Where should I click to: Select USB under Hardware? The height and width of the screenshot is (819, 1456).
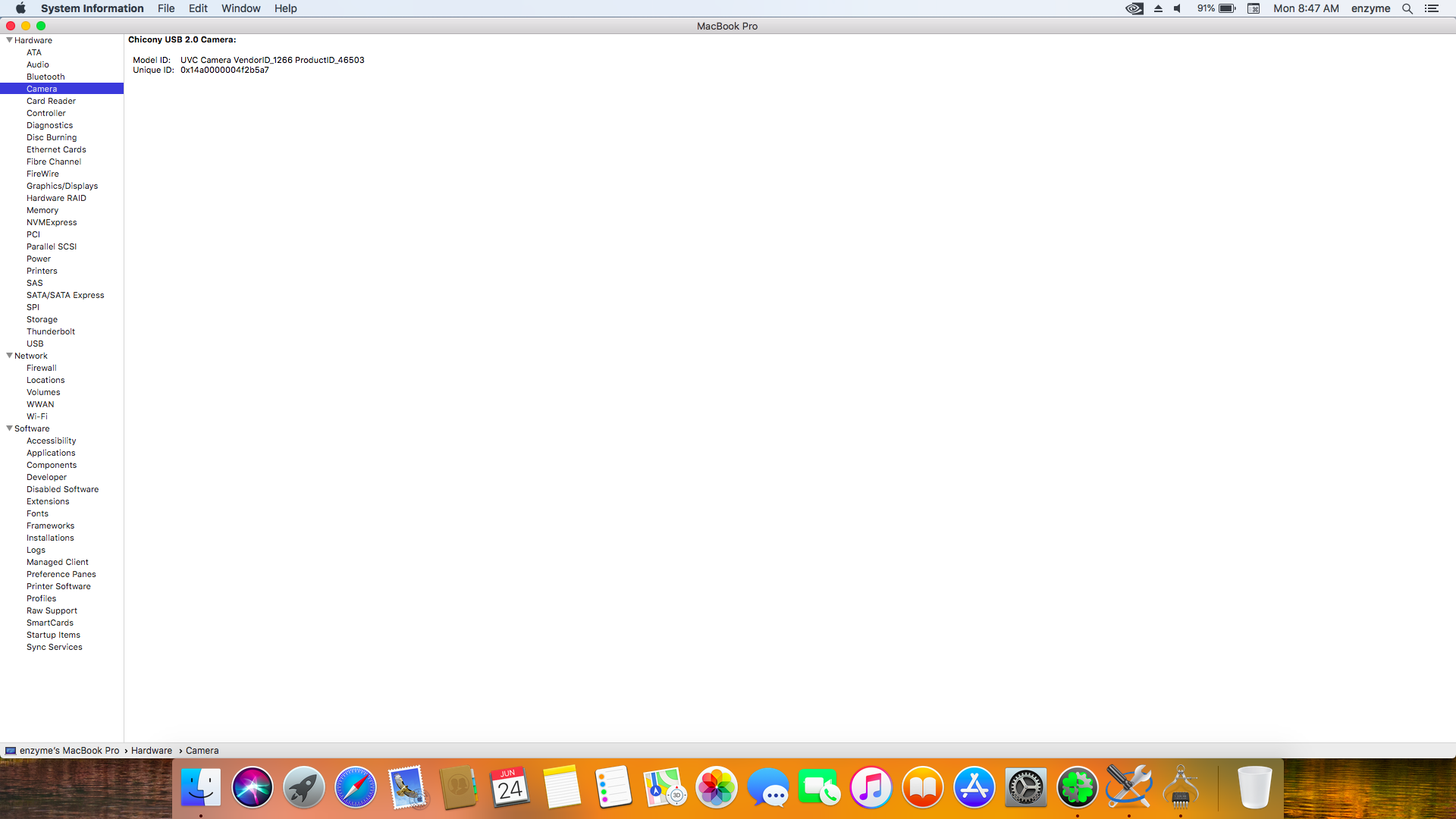click(x=35, y=344)
